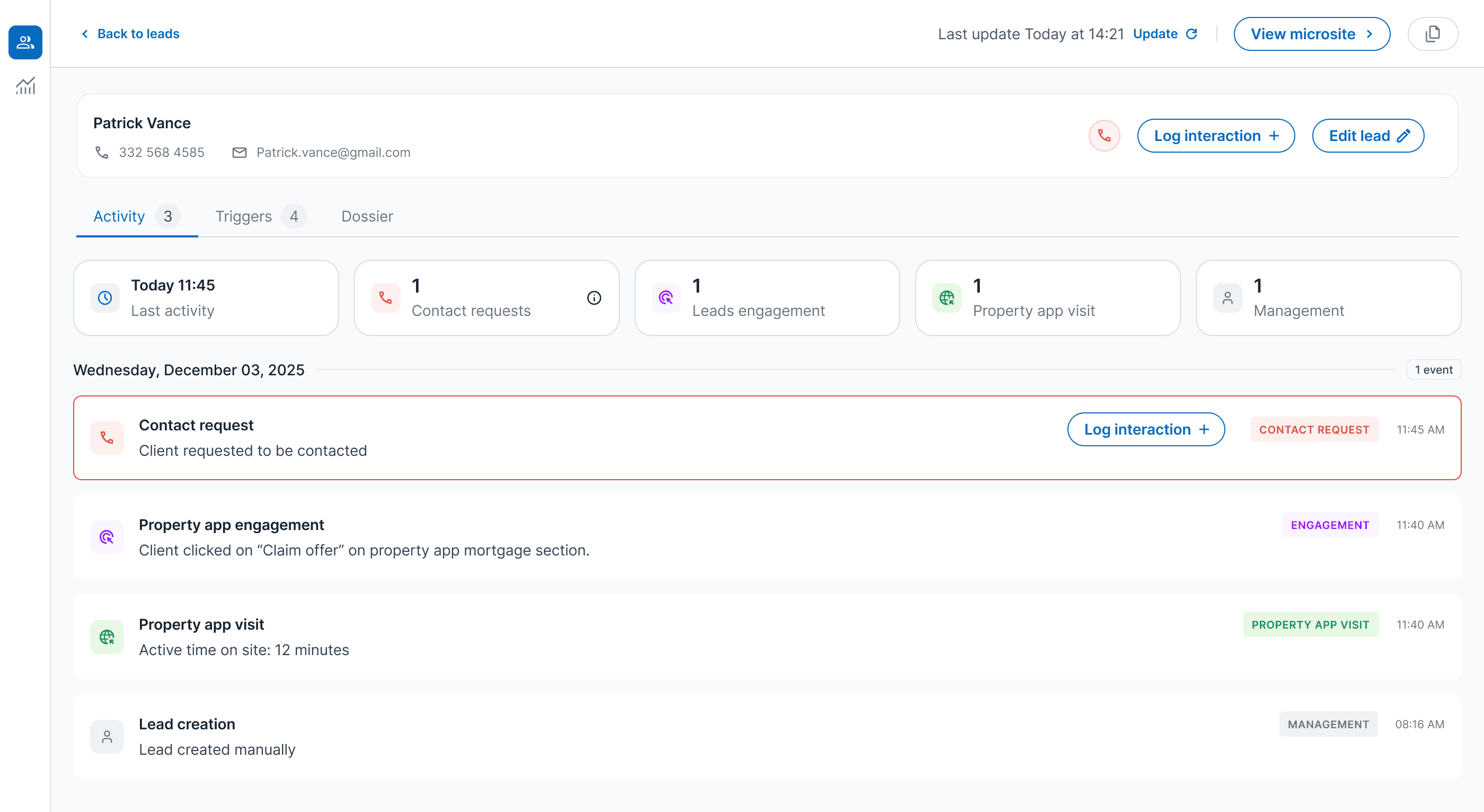Click the View microsite button
1484x812 pixels.
point(1311,34)
